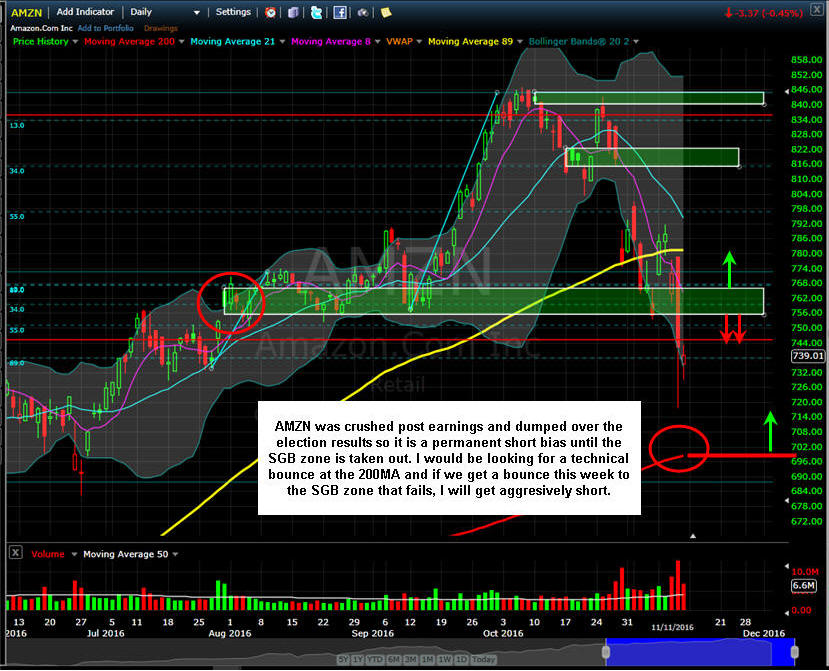
Task: Click the 739.01 current price tag
Action: [808, 356]
